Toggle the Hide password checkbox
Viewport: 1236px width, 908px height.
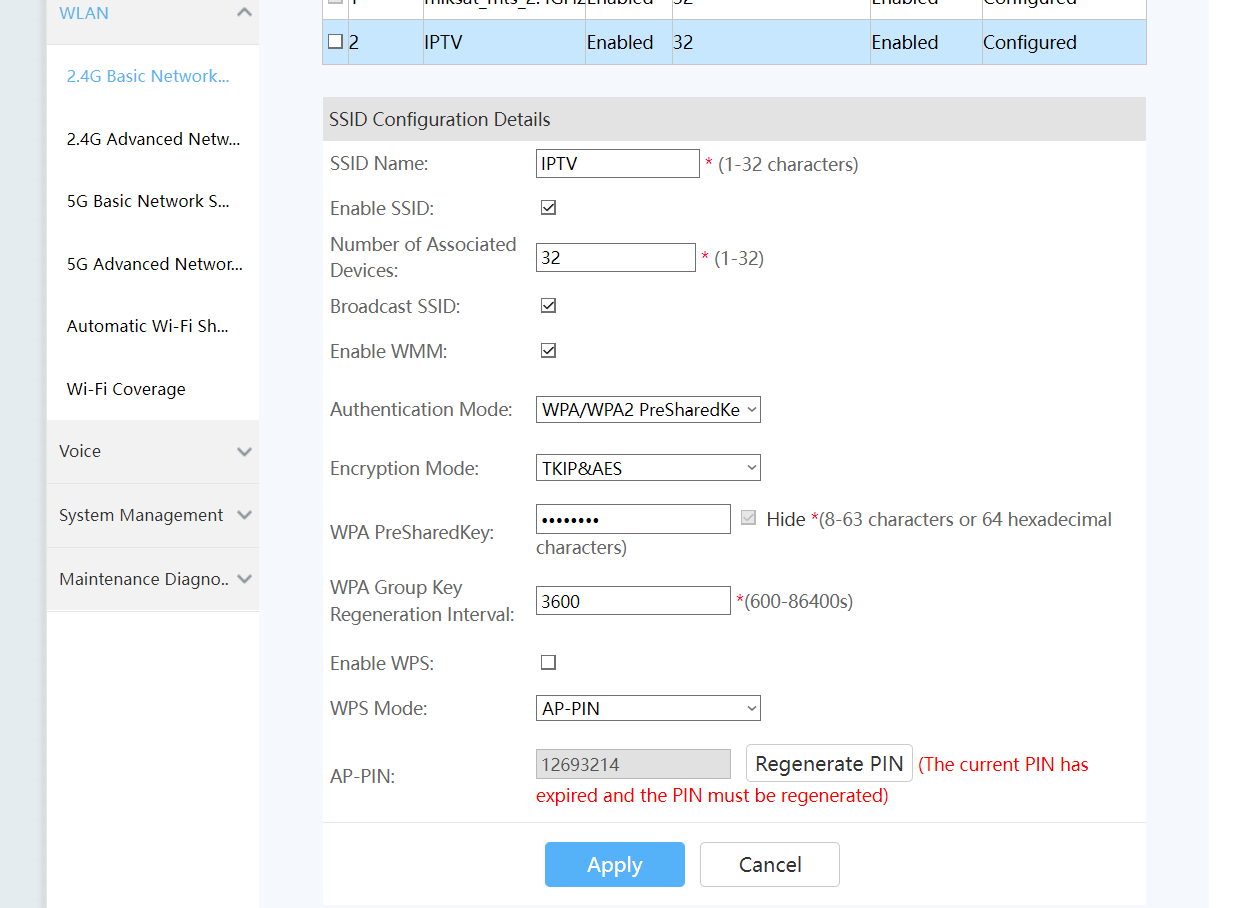[x=748, y=518]
